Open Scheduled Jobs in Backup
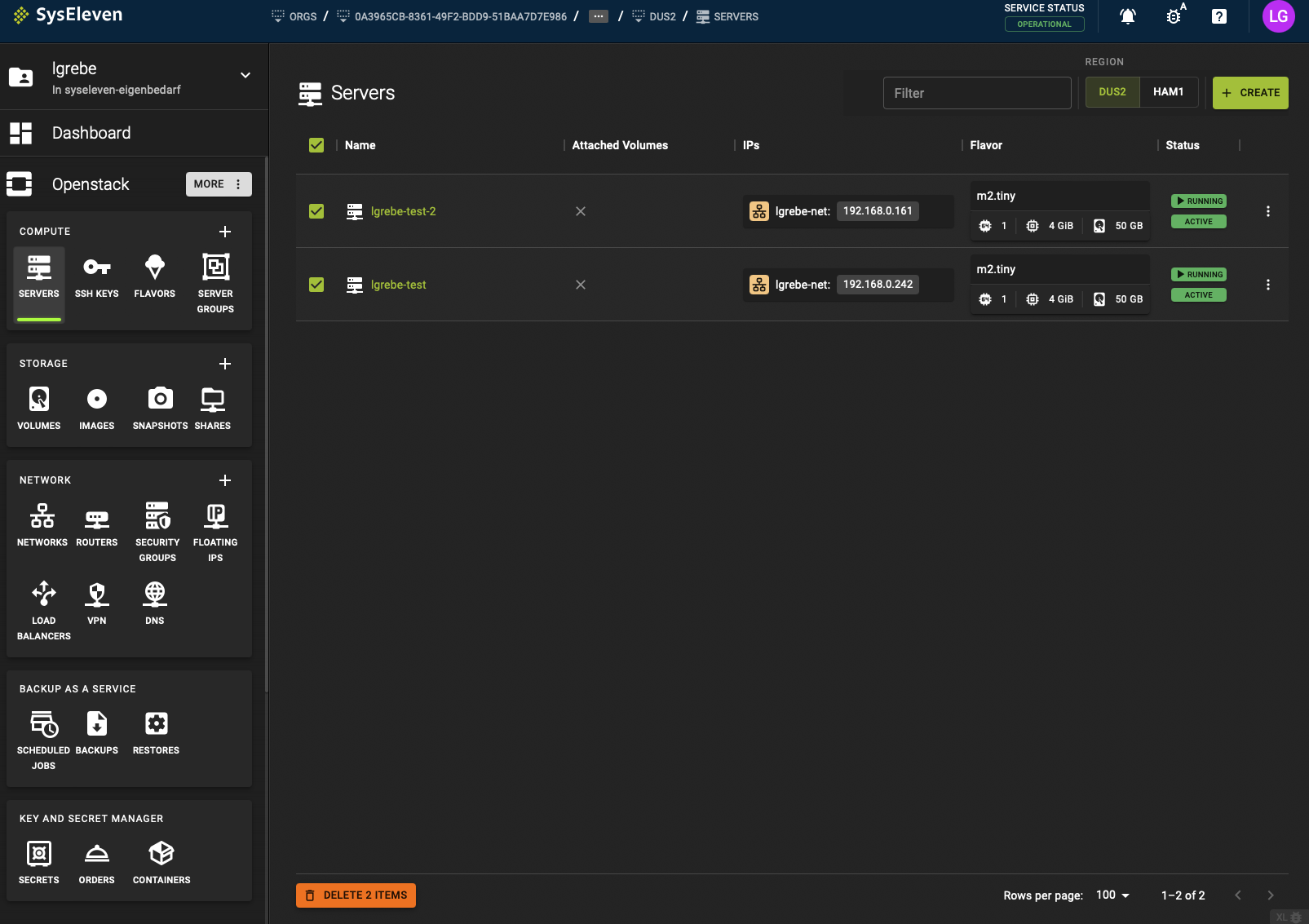 point(43,740)
